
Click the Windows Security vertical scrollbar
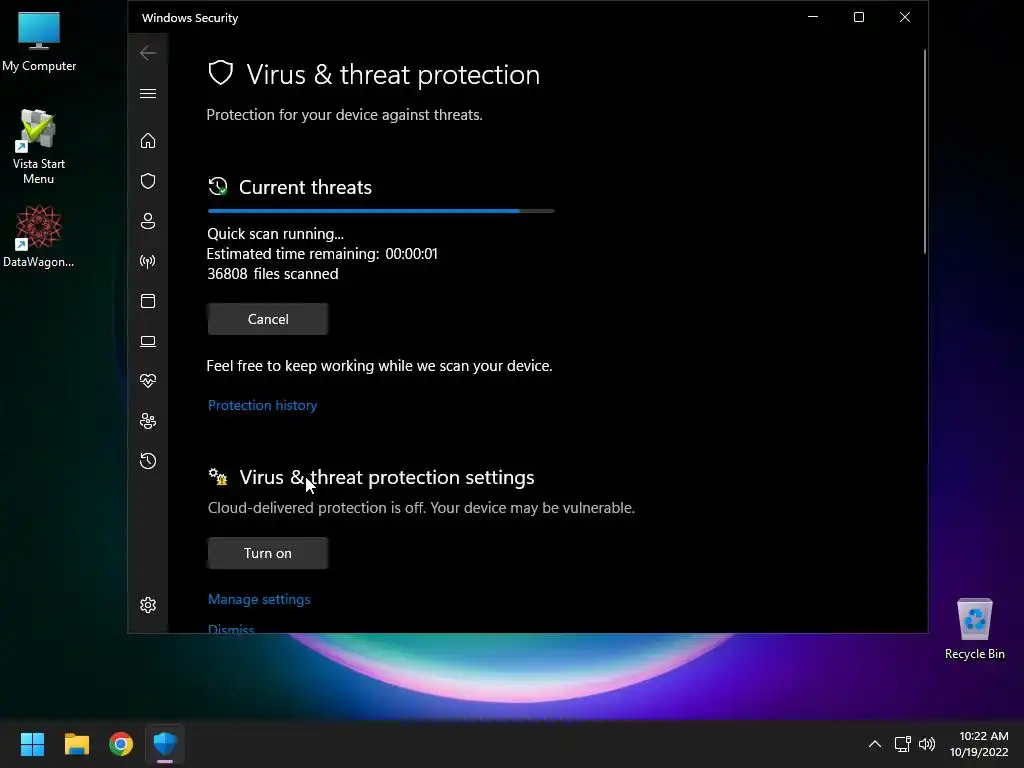click(924, 152)
